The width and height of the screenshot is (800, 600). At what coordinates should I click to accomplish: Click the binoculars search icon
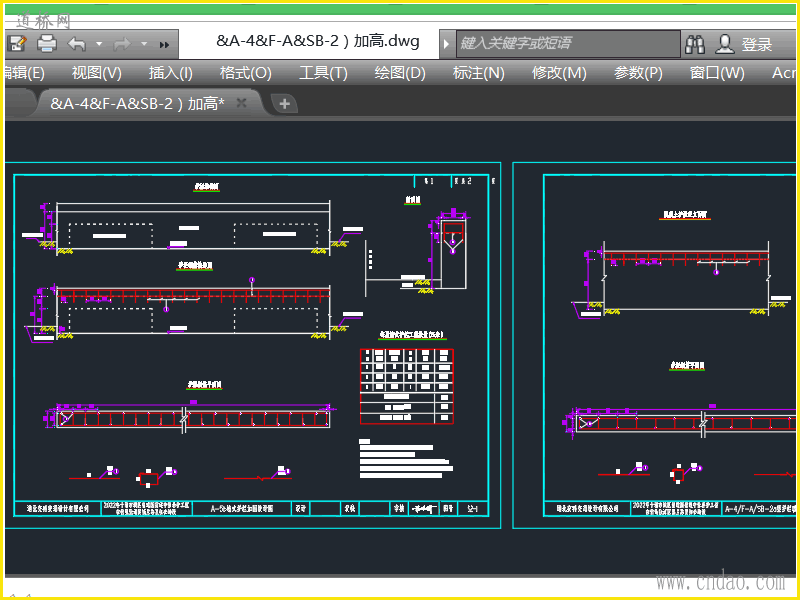(695, 44)
